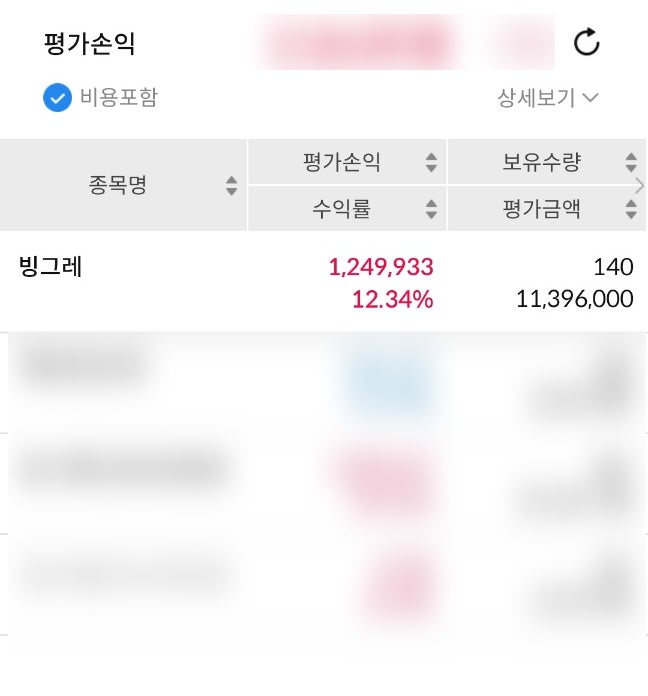Screen dimensions: 648x696
Task: Click the 수익률 column header text
Action: tap(341, 209)
